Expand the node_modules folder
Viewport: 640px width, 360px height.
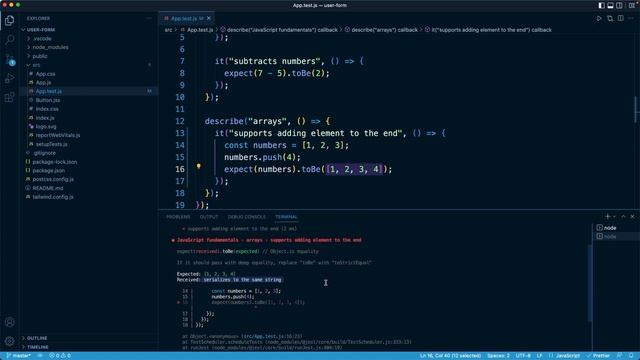click(50, 47)
